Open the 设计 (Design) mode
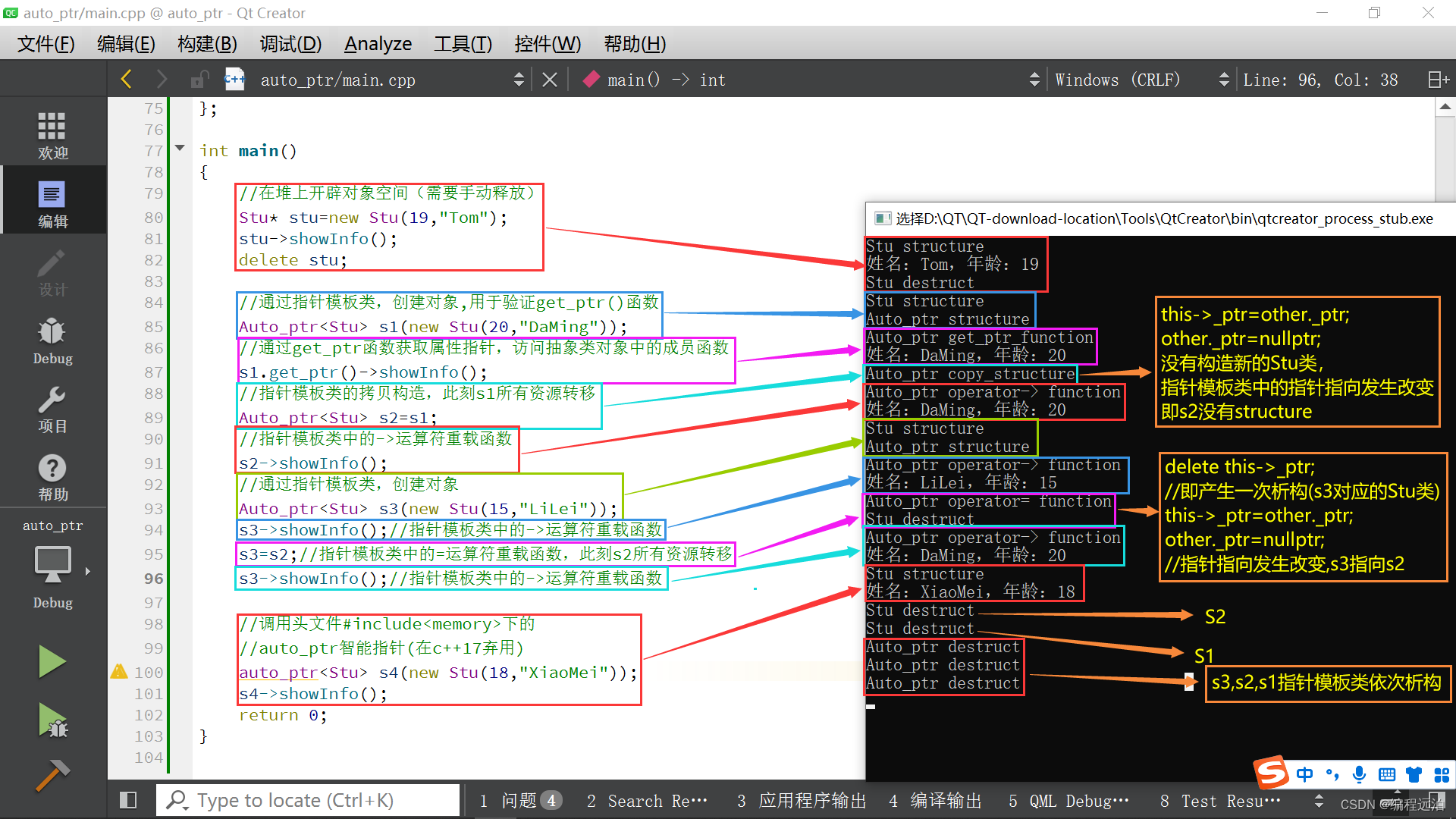Image resolution: width=1456 pixels, height=819 pixels. [x=52, y=273]
